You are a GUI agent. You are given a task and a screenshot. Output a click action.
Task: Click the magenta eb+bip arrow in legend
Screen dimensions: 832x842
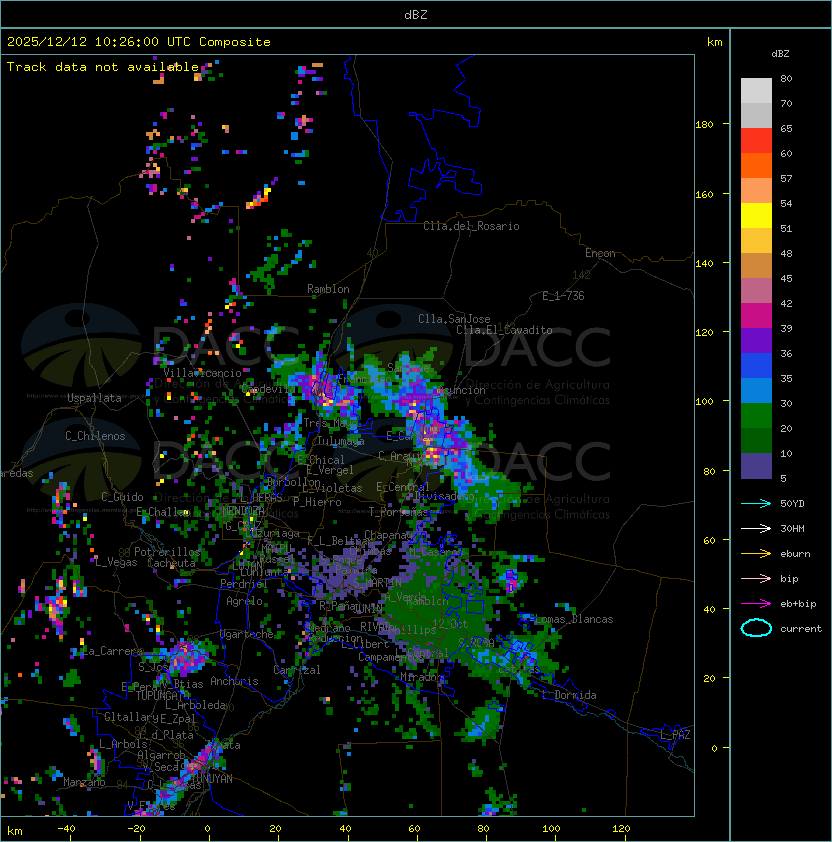pyautogui.click(x=756, y=604)
